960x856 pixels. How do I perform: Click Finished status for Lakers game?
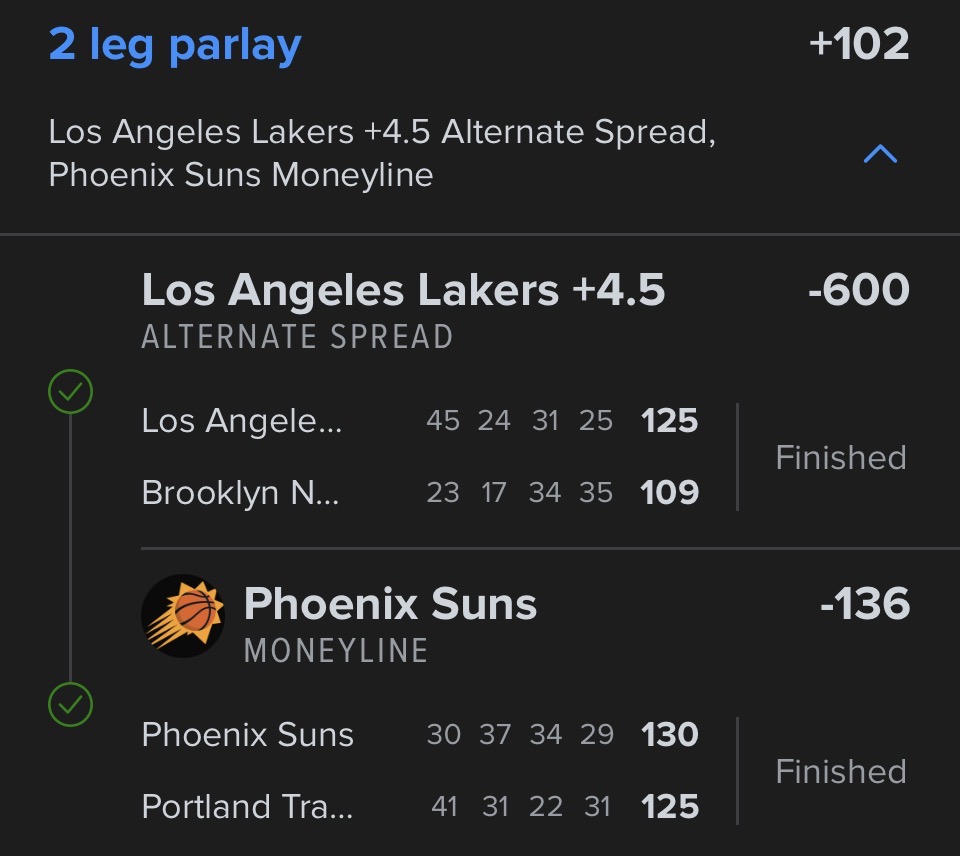point(841,457)
